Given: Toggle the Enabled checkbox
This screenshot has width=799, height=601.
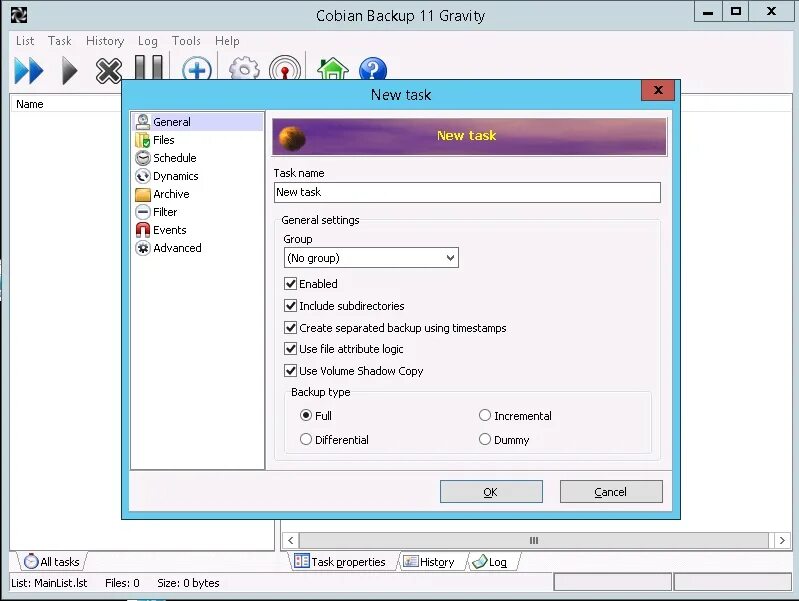Looking at the screenshot, I should pyautogui.click(x=290, y=283).
